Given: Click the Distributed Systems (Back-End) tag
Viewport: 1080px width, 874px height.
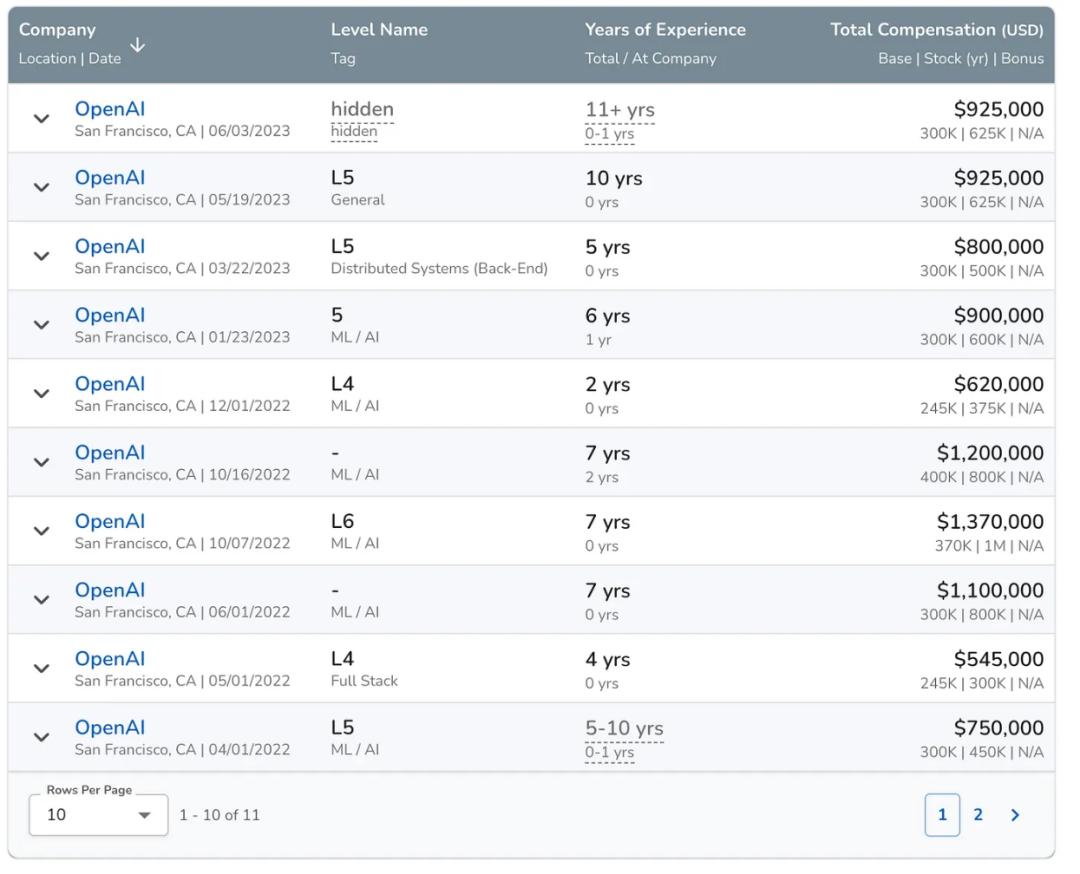Looking at the screenshot, I should pos(439,269).
